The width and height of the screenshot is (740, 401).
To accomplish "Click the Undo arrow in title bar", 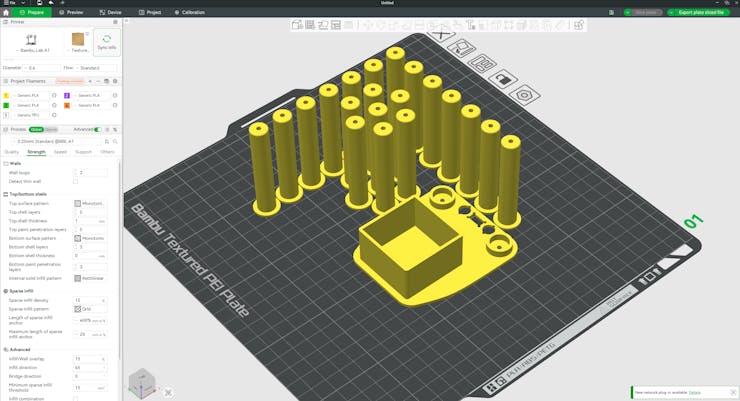I will (x=50, y=3).
